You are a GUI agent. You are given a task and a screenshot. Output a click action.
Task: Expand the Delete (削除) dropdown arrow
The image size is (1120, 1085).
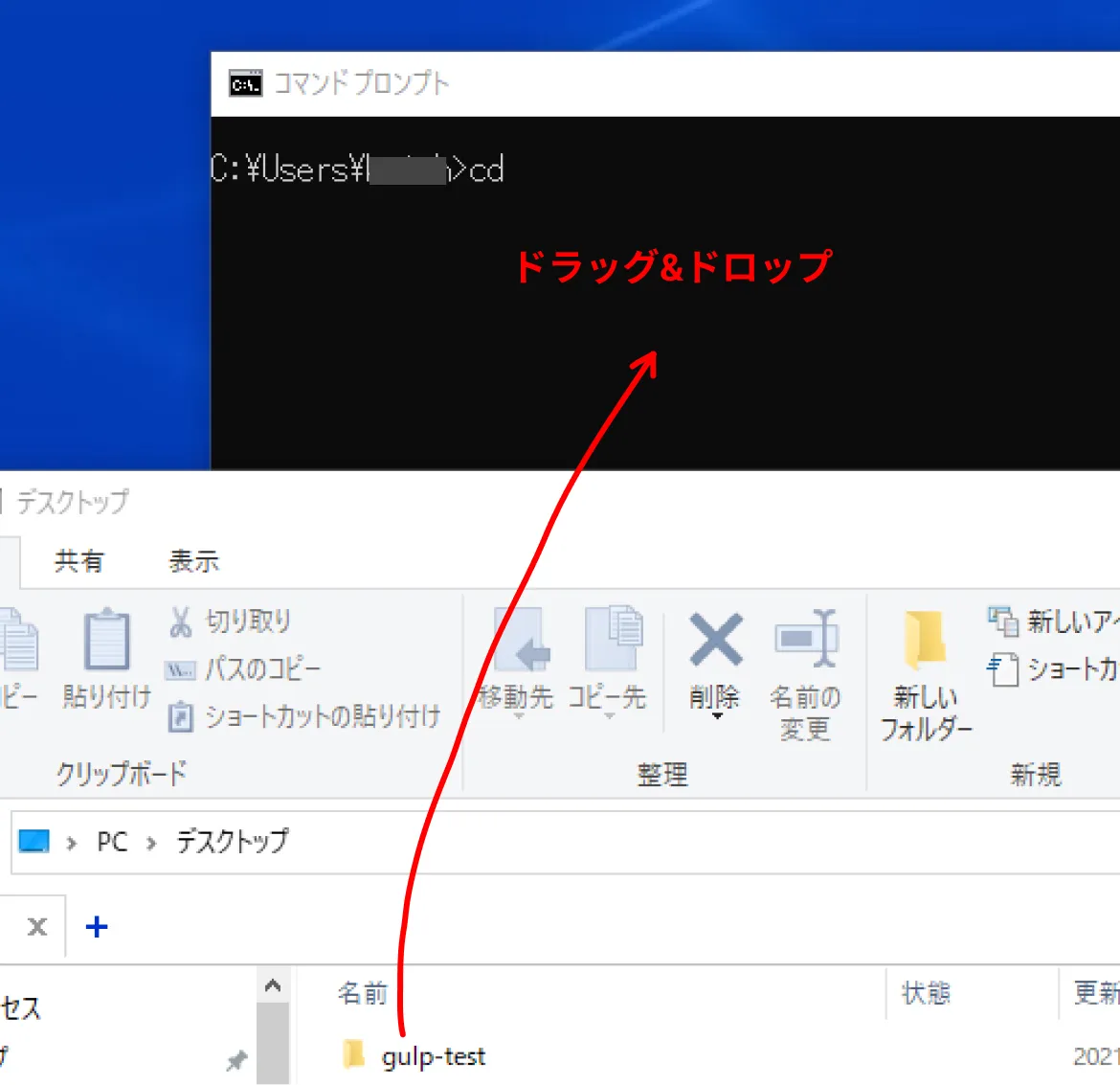[716, 716]
